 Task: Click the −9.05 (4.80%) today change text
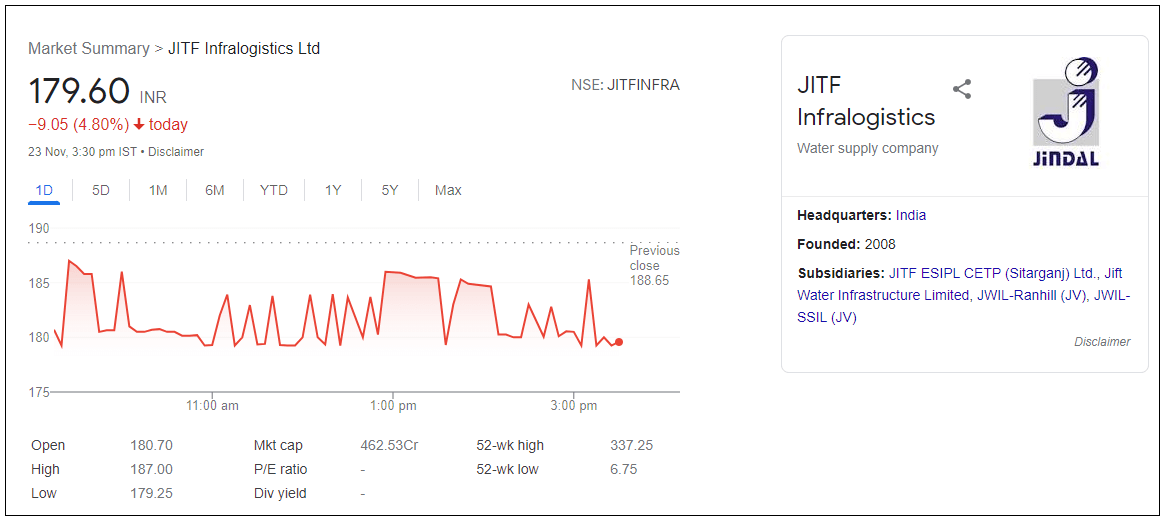pos(108,125)
